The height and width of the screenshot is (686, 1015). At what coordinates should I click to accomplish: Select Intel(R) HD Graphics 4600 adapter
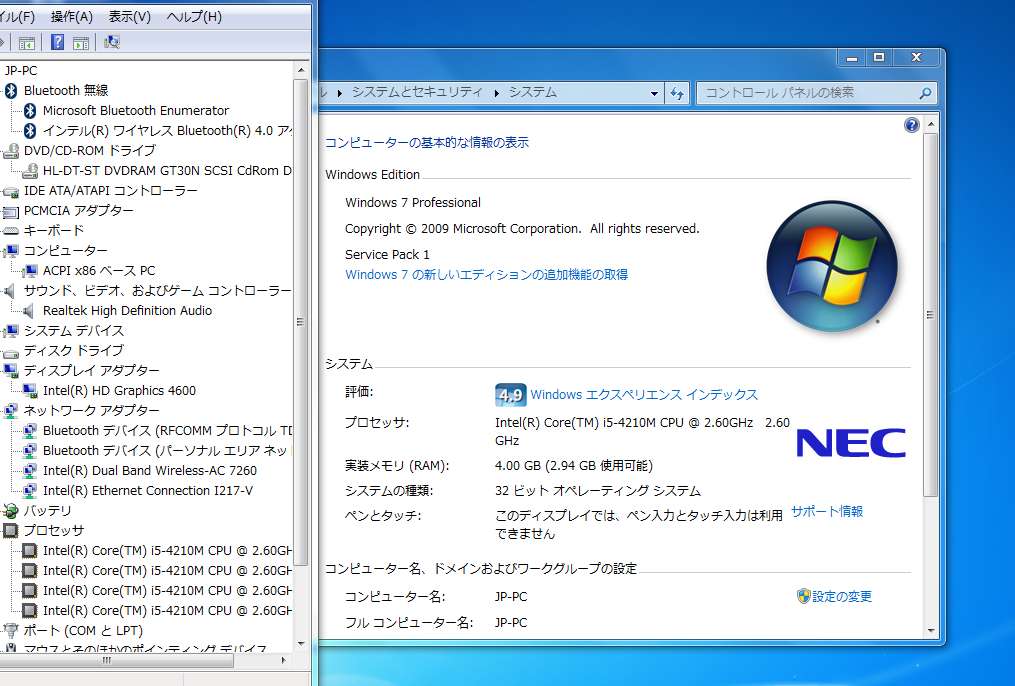(119, 391)
